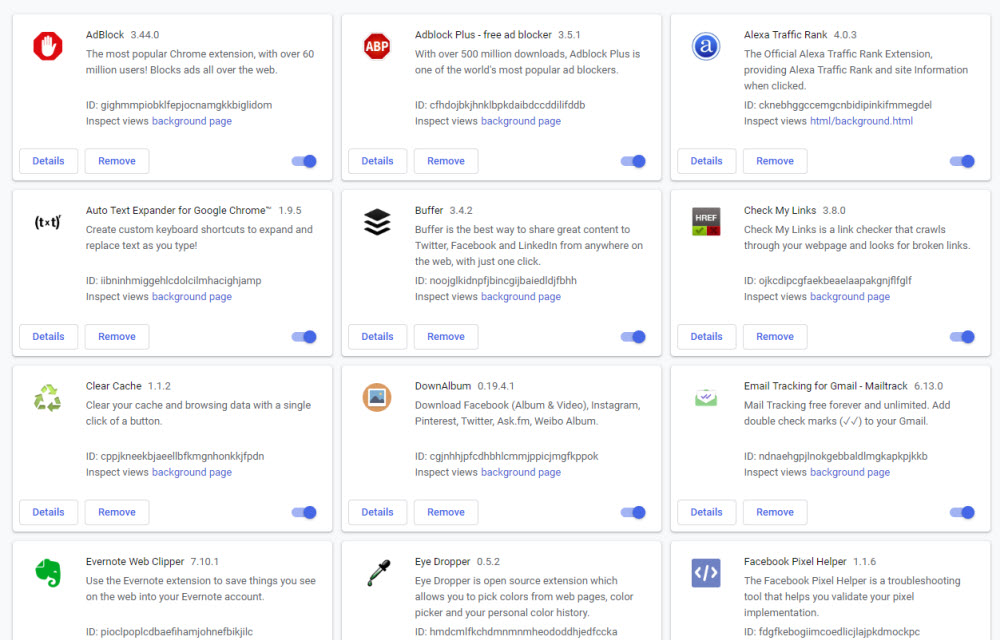Click the Auto Text Expander icon

point(48,222)
